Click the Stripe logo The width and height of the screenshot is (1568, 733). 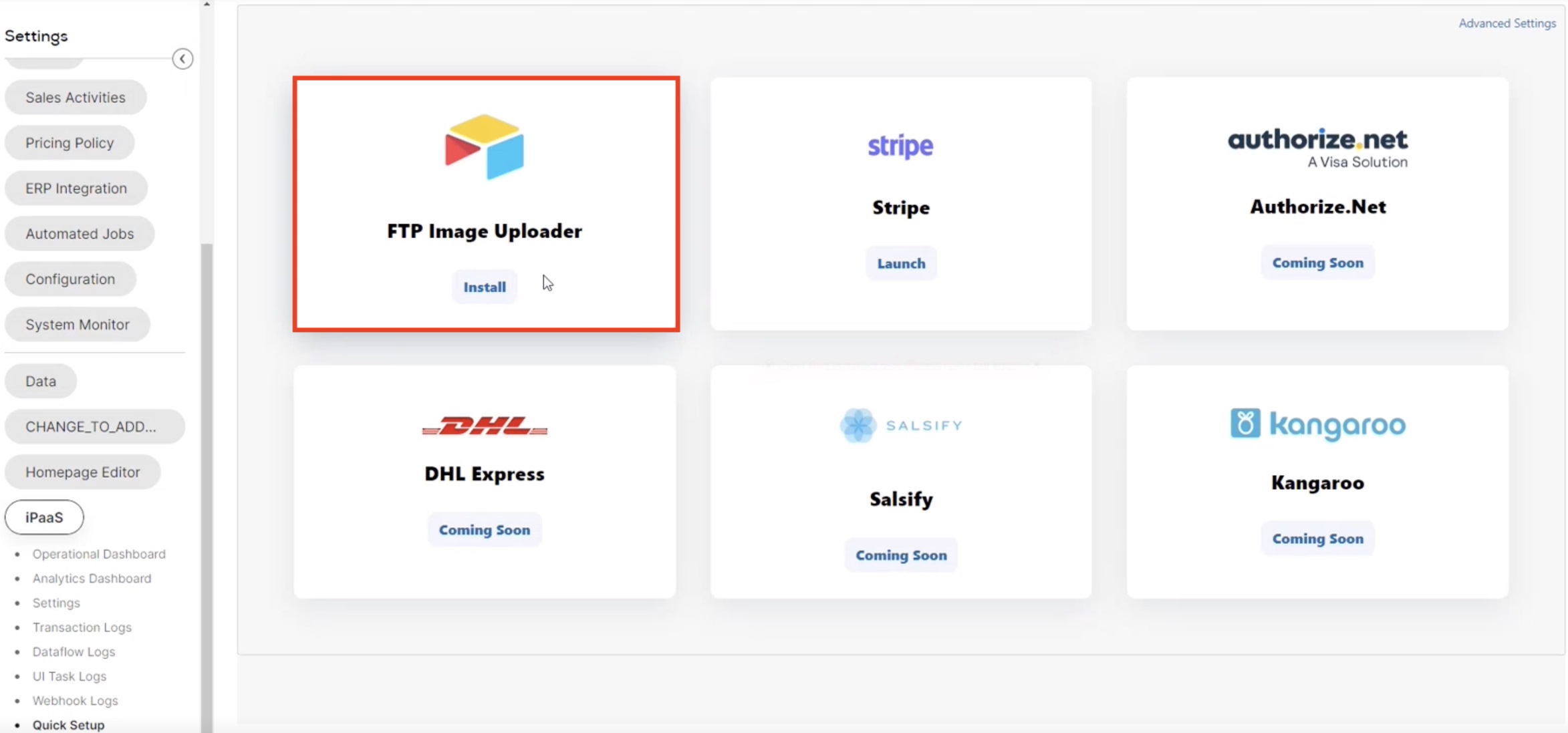[900, 146]
